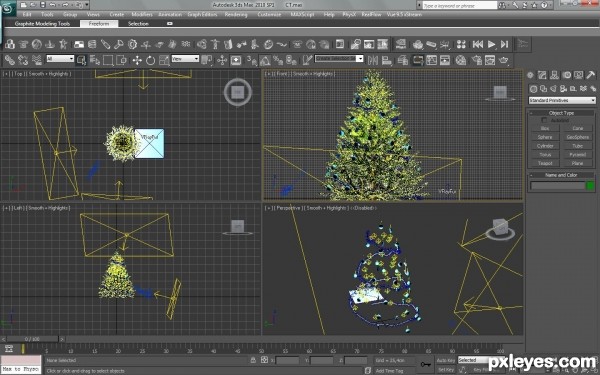
Task: Open the View reference coordinate dropdown
Action: click(185, 59)
